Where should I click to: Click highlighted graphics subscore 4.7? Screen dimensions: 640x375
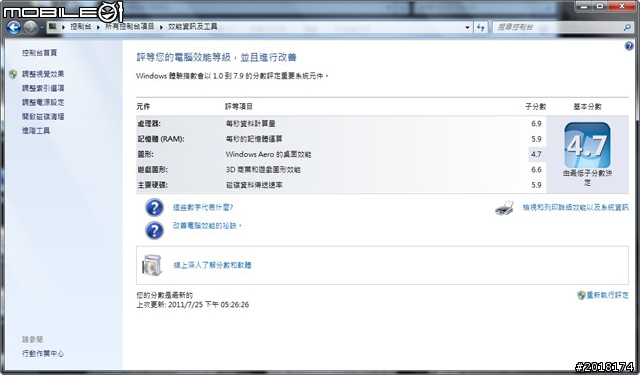(536, 154)
